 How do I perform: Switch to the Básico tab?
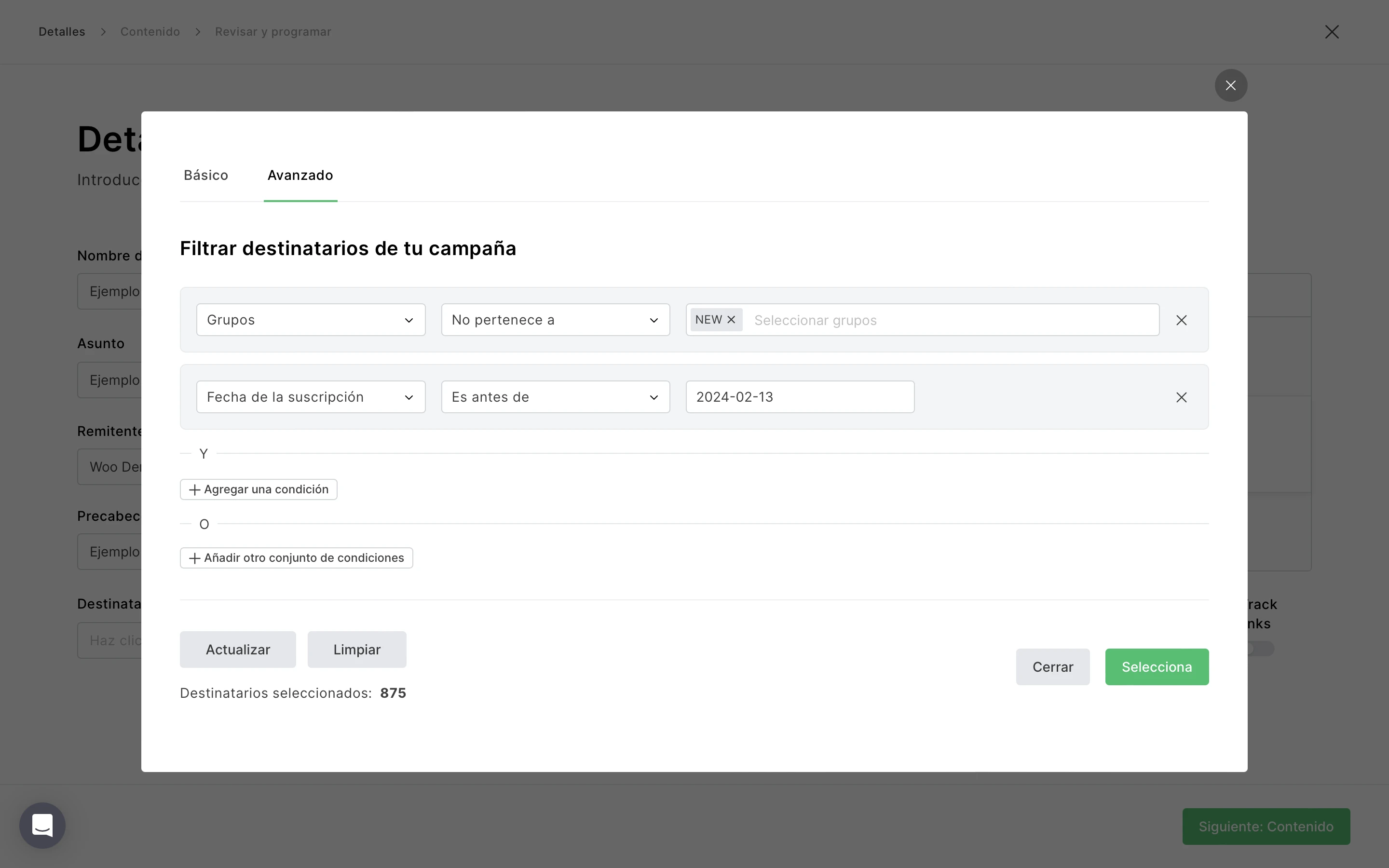click(x=206, y=175)
